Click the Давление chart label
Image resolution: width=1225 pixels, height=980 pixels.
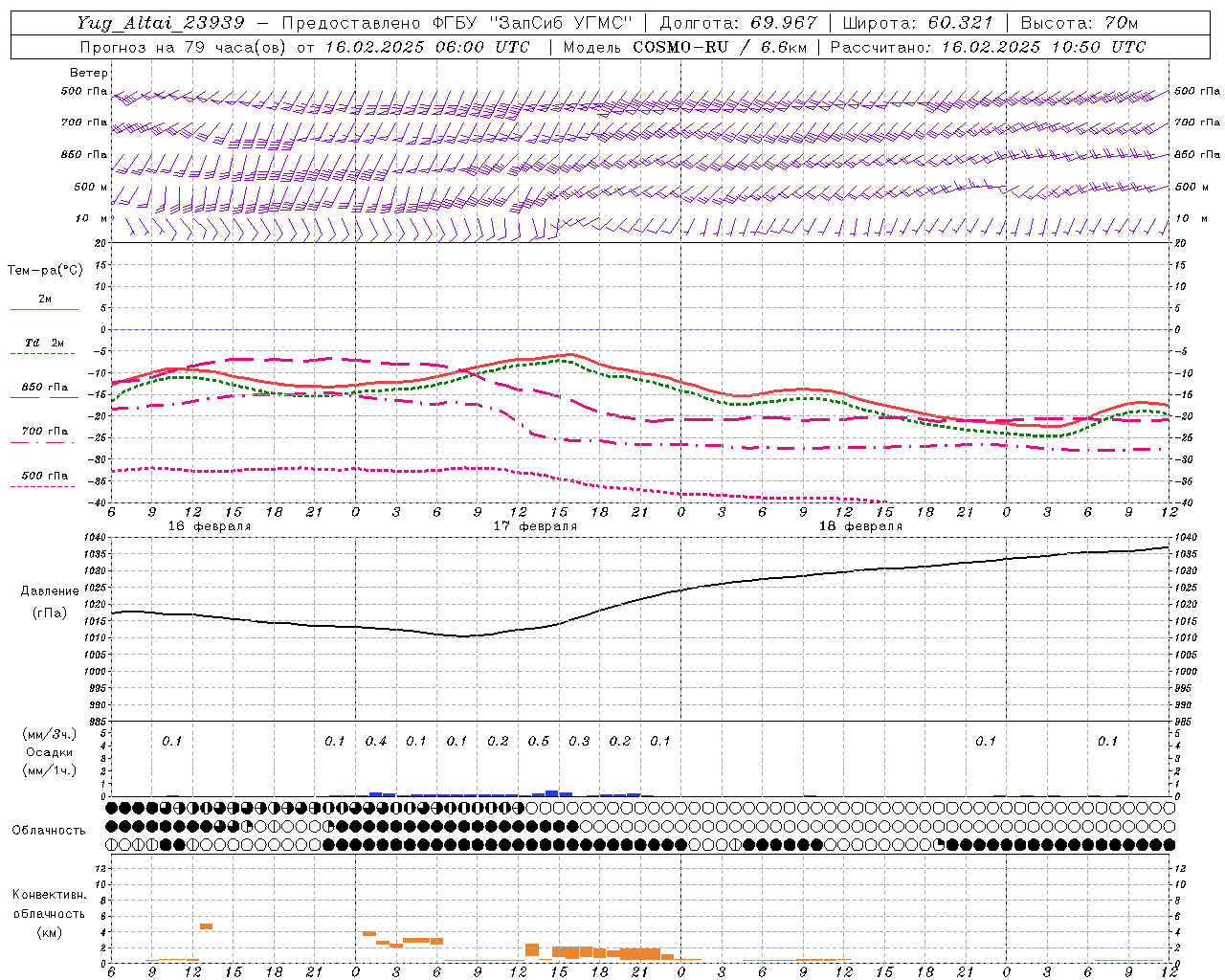pos(50,591)
